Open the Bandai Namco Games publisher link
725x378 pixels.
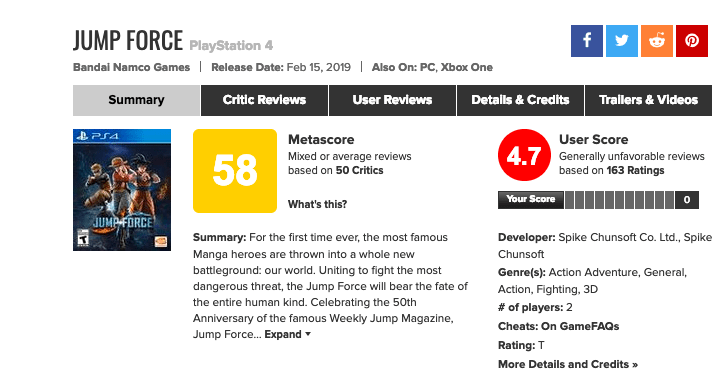[x=131, y=67]
